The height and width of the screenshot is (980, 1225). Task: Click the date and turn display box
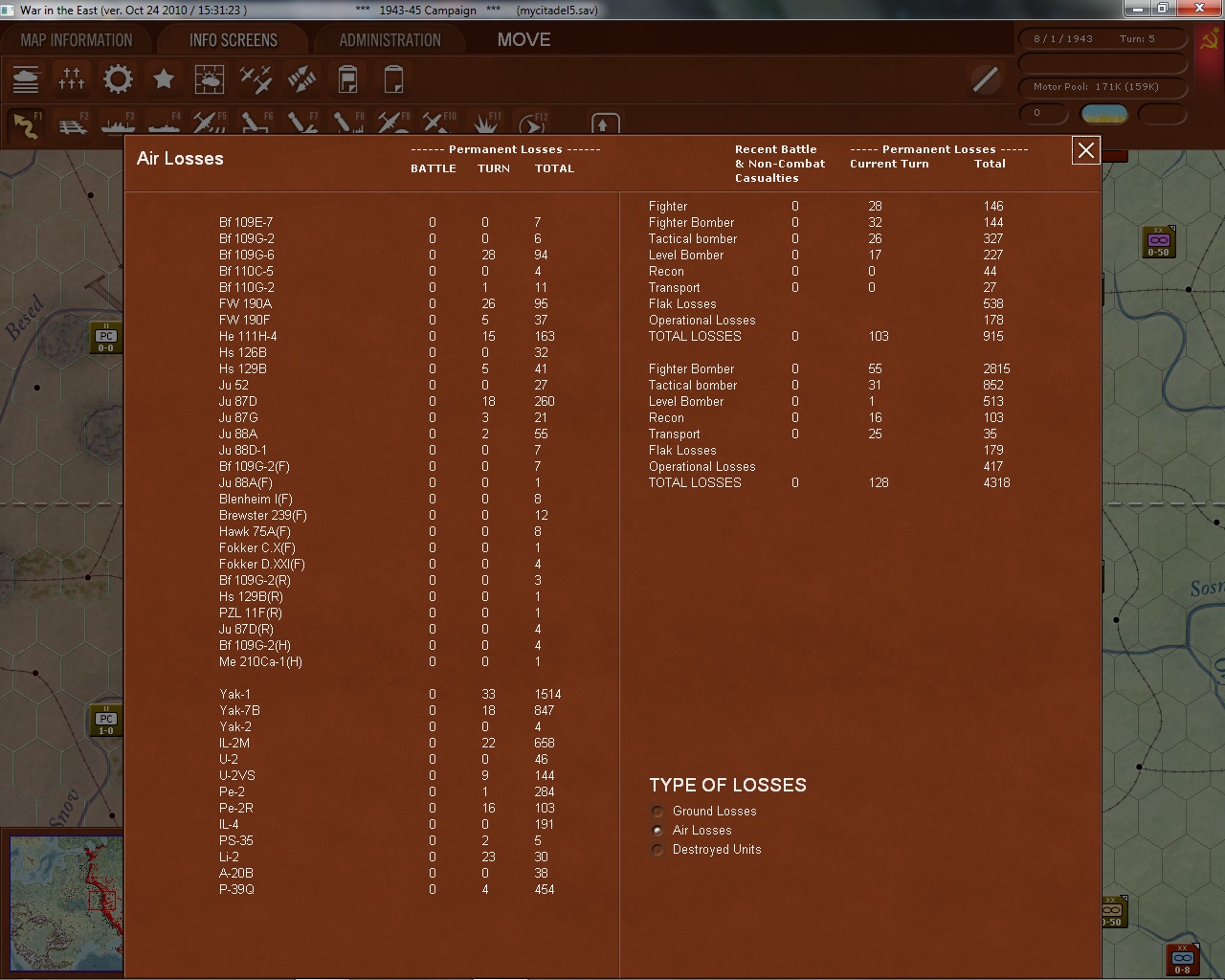(x=1101, y=39)
